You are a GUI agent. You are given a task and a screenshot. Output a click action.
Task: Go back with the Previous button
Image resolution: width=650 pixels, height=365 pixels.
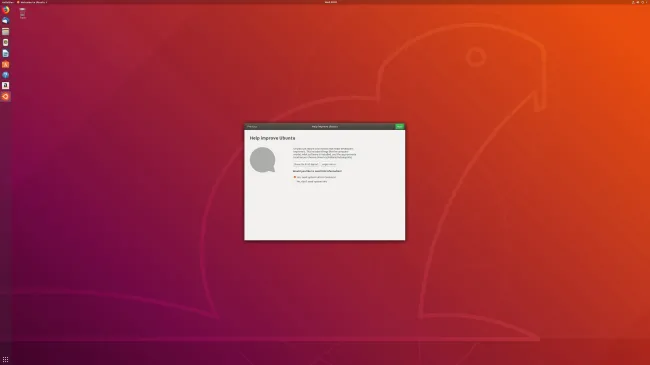pyautogui.click(x=252, y=127)
